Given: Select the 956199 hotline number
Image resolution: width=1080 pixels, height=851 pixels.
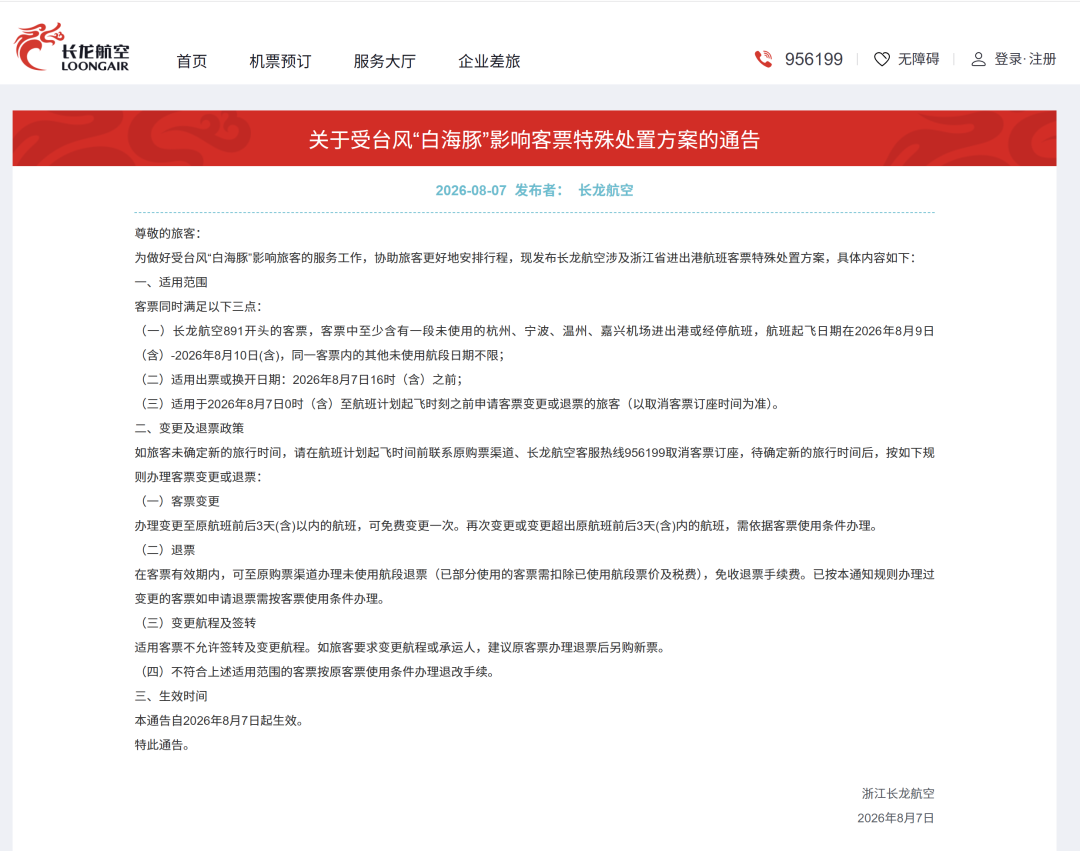Looking at the screenshot, I should click(813, 59).
